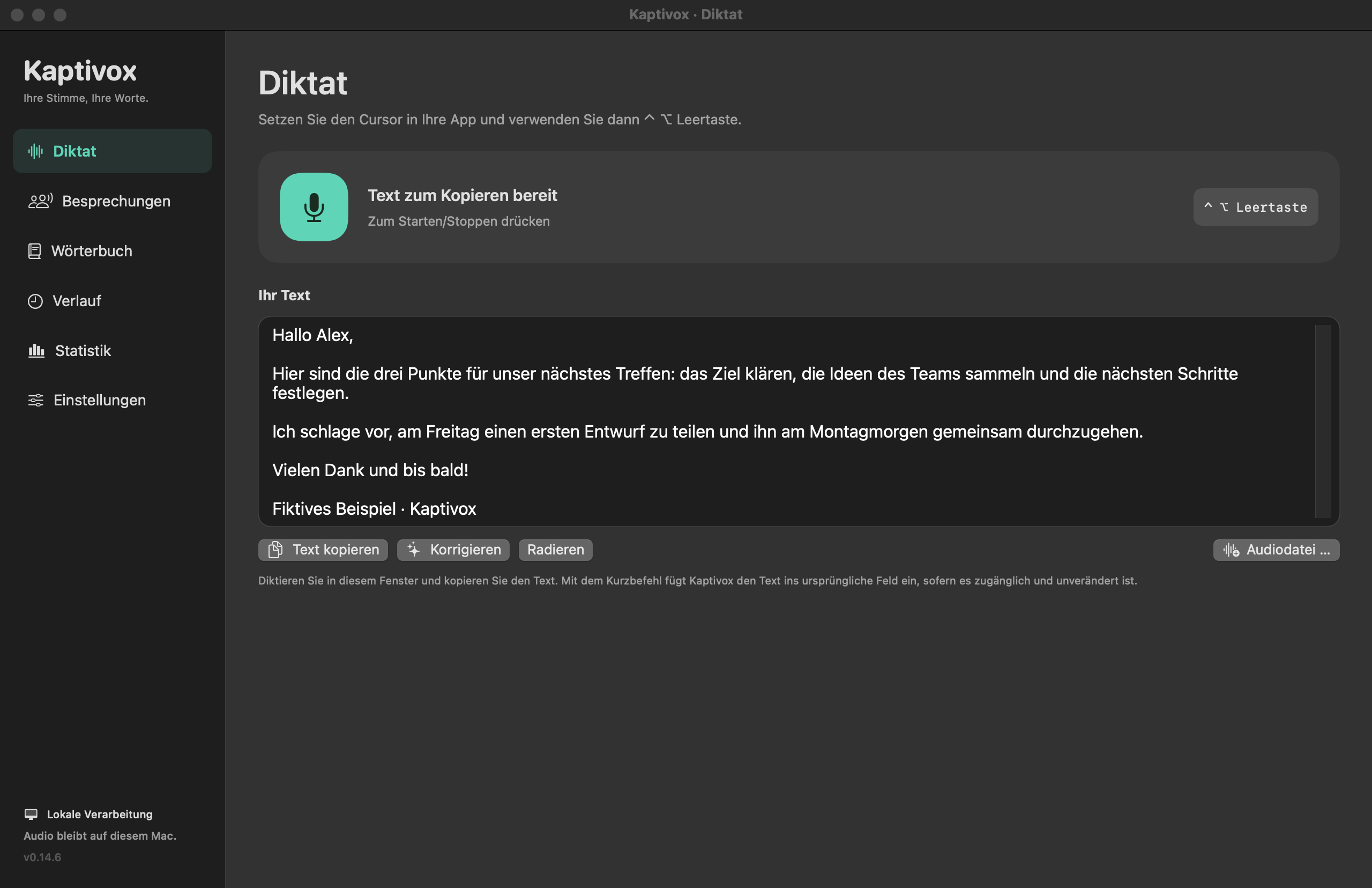Click the 'Zum Starten/Stoppen drücken' hint
The width and height of the screenshot is (1372, 888).
(x=459, y=221)
